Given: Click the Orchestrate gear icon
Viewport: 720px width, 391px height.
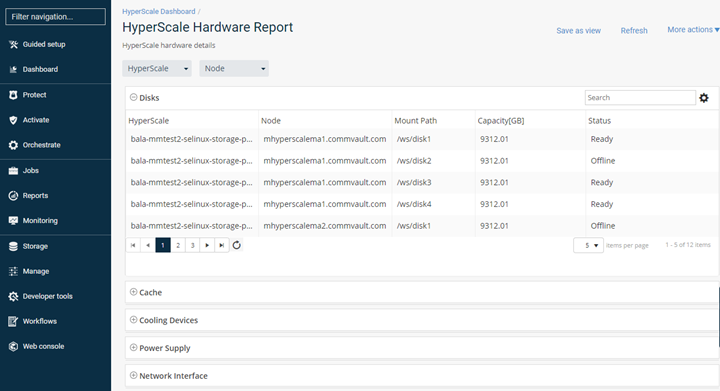Looking at the screenshot, I should pos(13,145).
